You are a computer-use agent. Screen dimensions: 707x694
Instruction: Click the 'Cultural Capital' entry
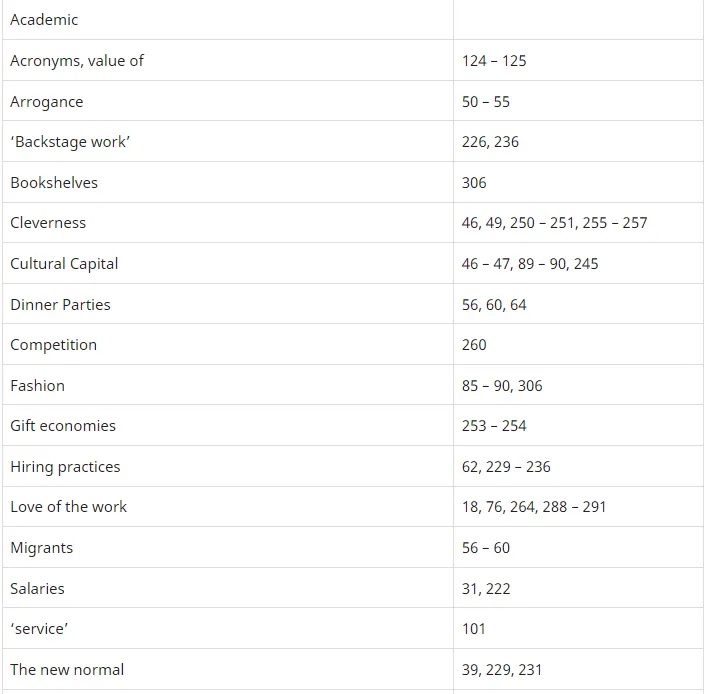point(64,264)
